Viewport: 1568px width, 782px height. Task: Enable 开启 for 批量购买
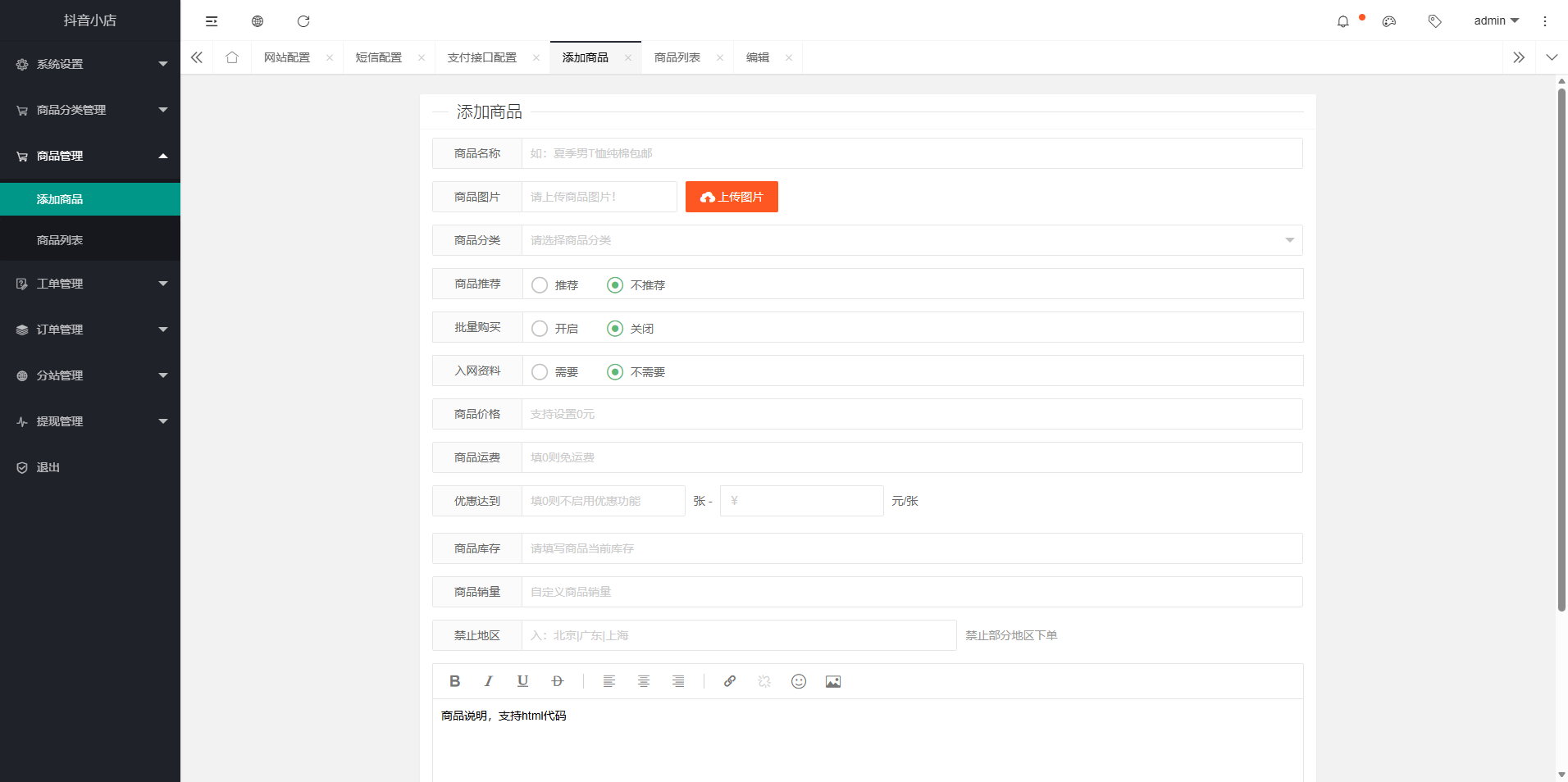(x=539, y=328)
